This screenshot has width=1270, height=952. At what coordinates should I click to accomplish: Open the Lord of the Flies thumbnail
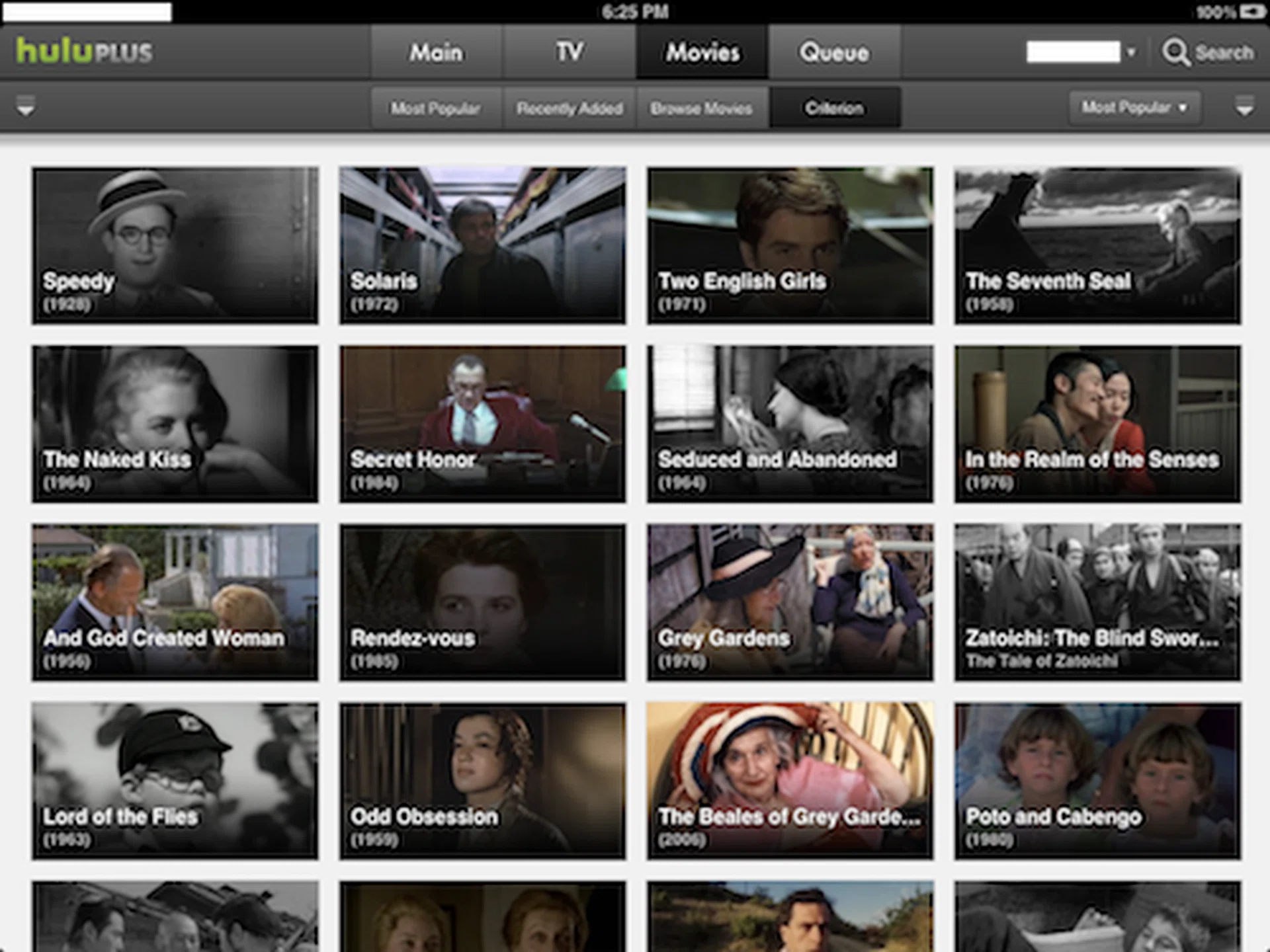click(175, 781)
